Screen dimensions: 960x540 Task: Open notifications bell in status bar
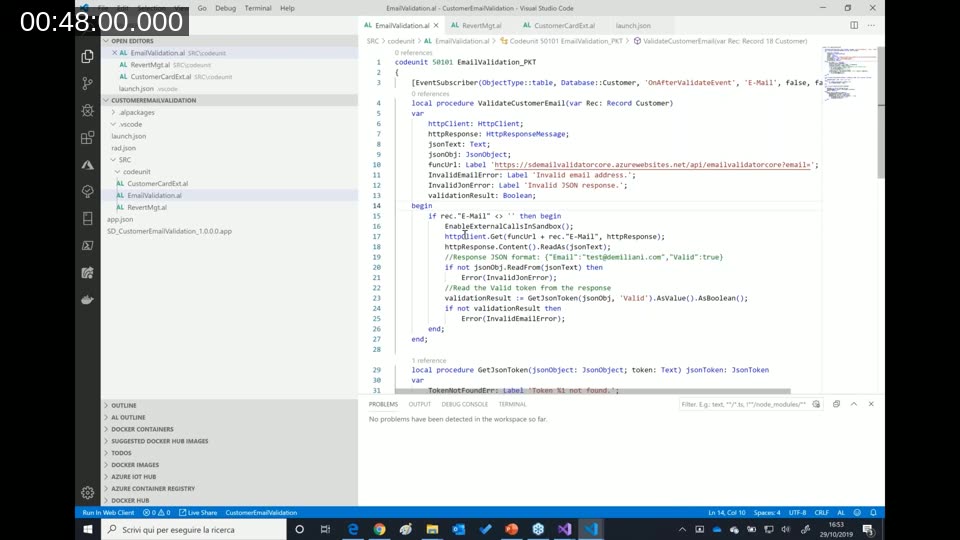pyautogui.click(x=873, y=512)
